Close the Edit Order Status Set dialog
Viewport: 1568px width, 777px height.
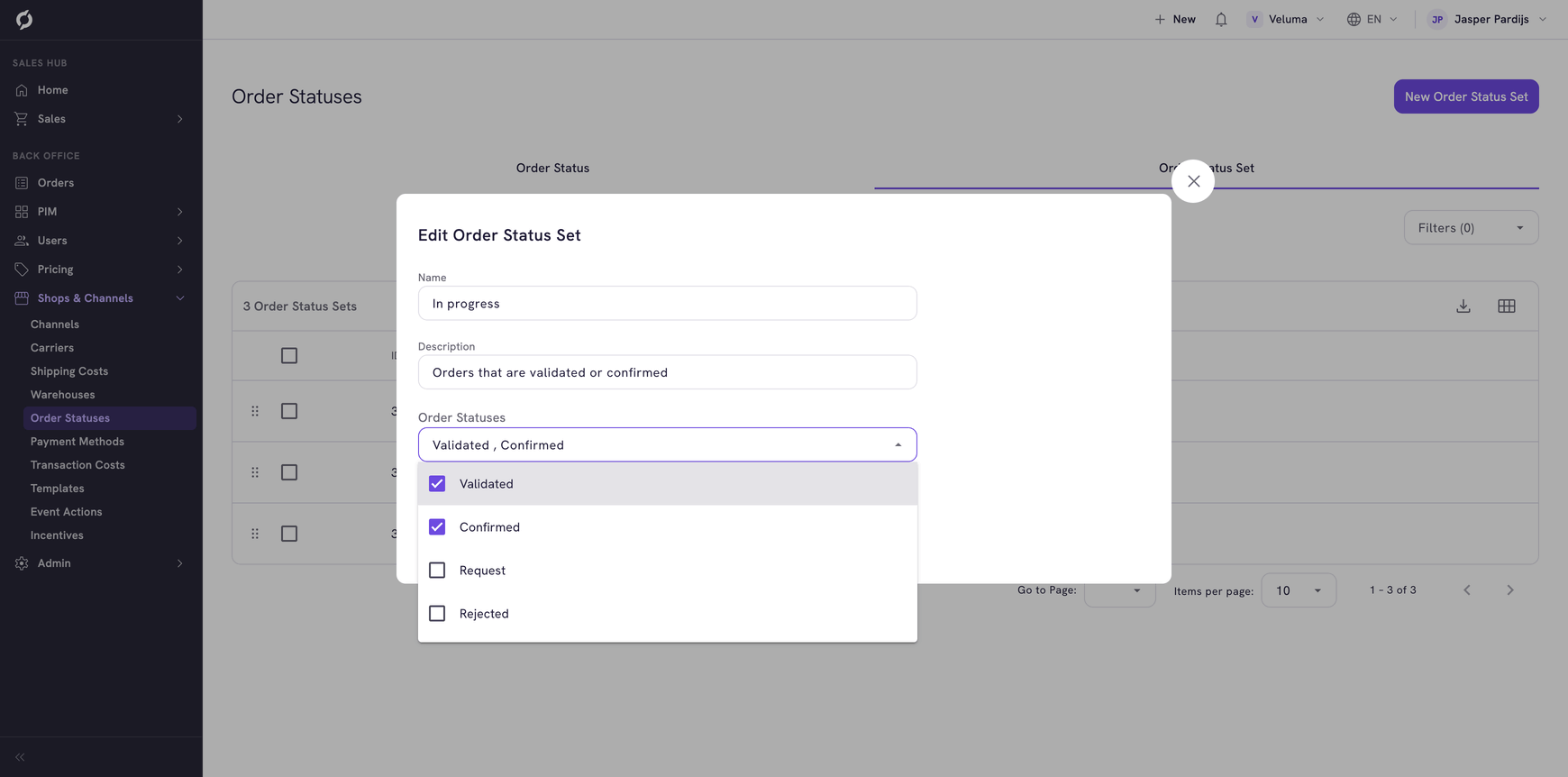pos(1193,181)
